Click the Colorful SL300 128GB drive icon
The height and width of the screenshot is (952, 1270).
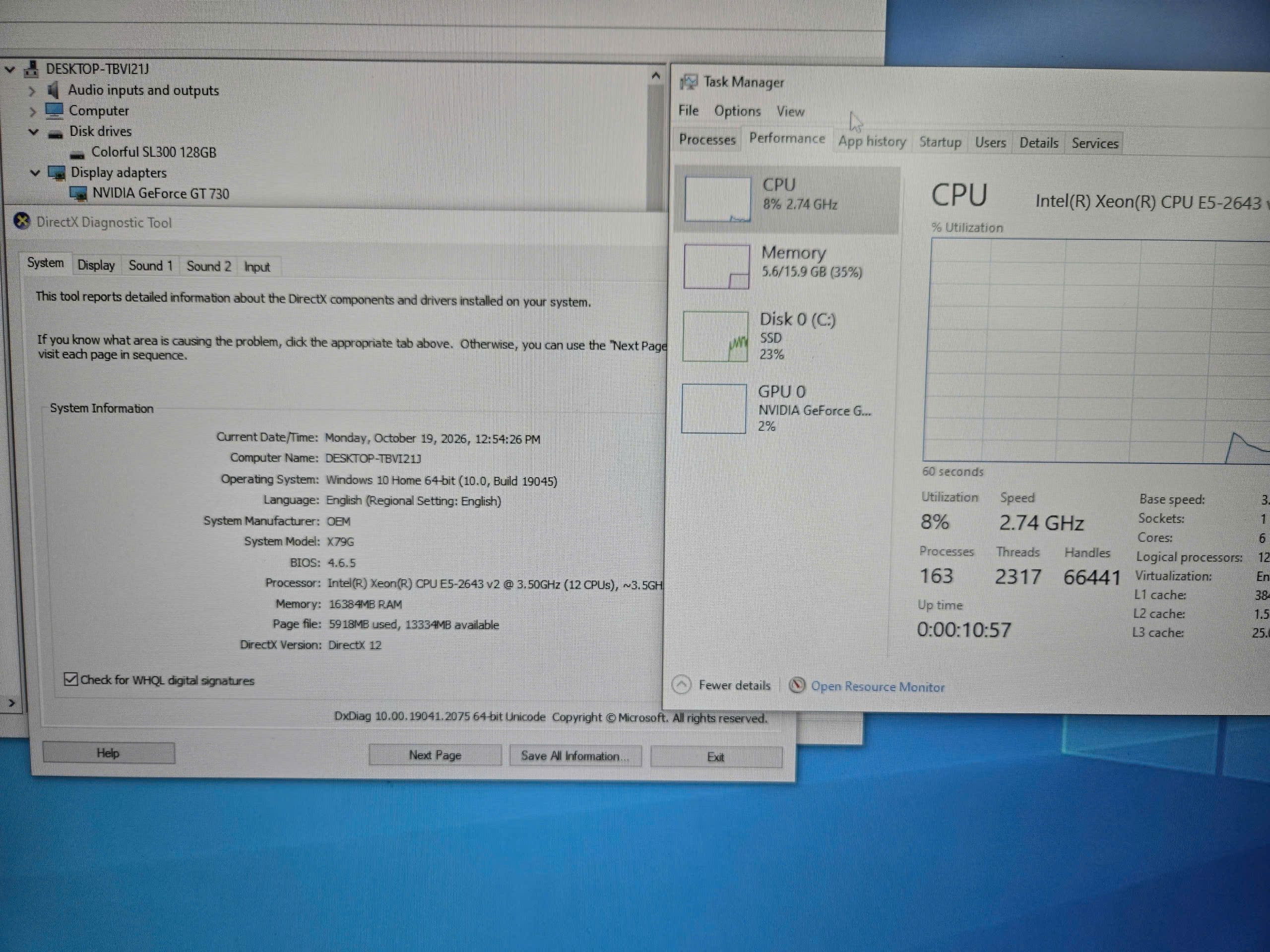(77, 154)
